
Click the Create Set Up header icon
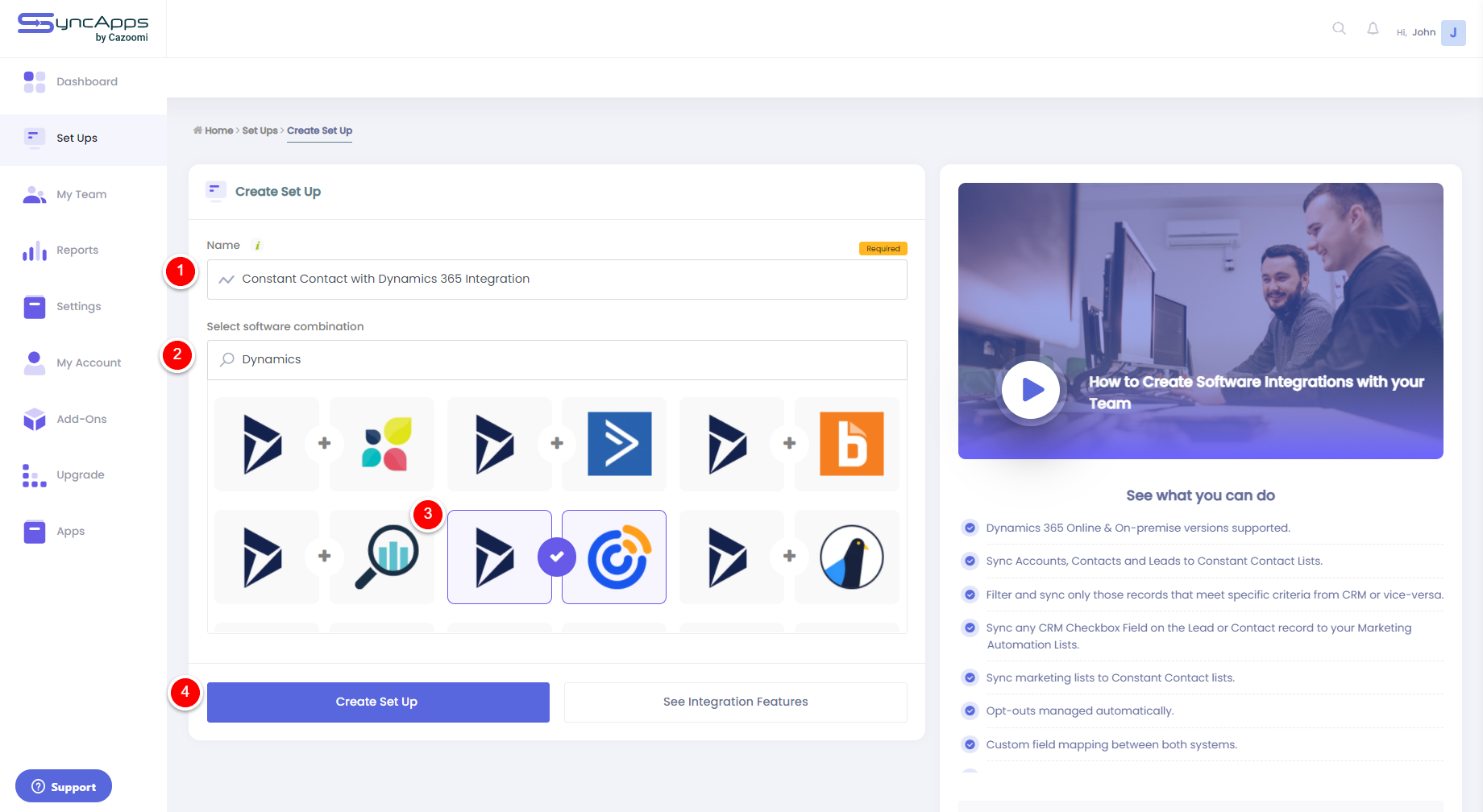point(215,191)
